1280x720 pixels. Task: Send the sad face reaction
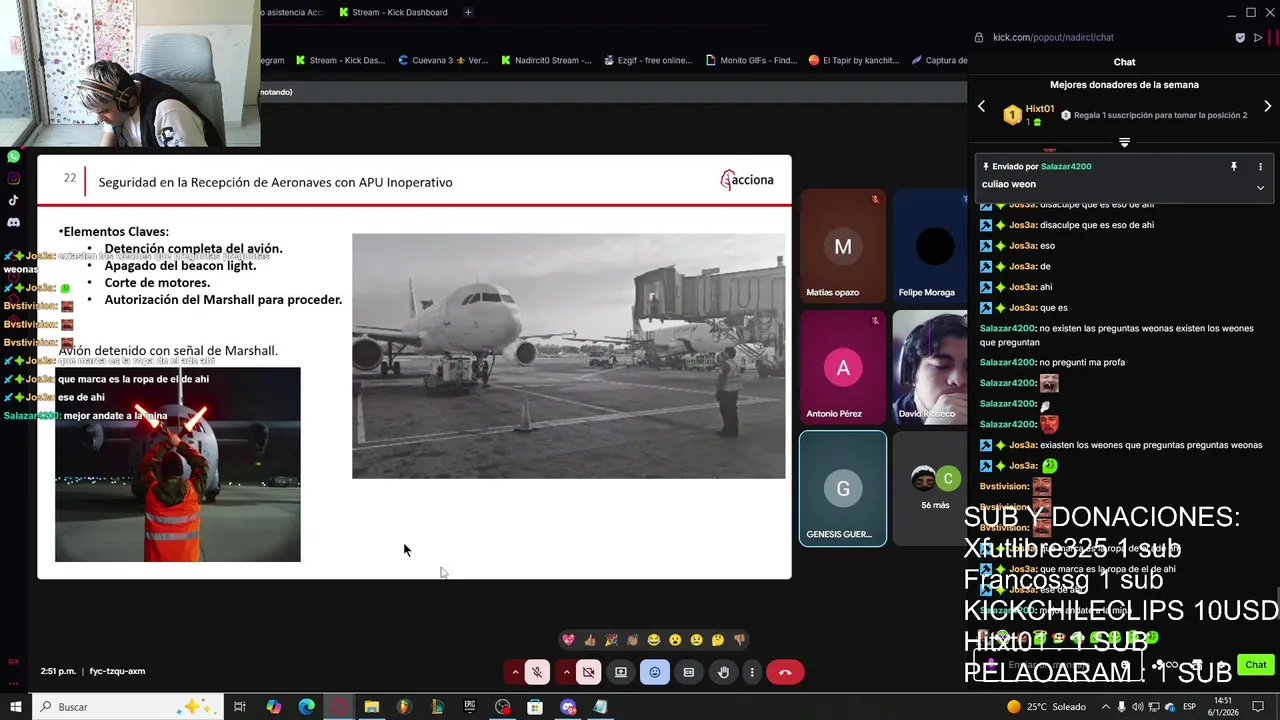tap(697, 640)
